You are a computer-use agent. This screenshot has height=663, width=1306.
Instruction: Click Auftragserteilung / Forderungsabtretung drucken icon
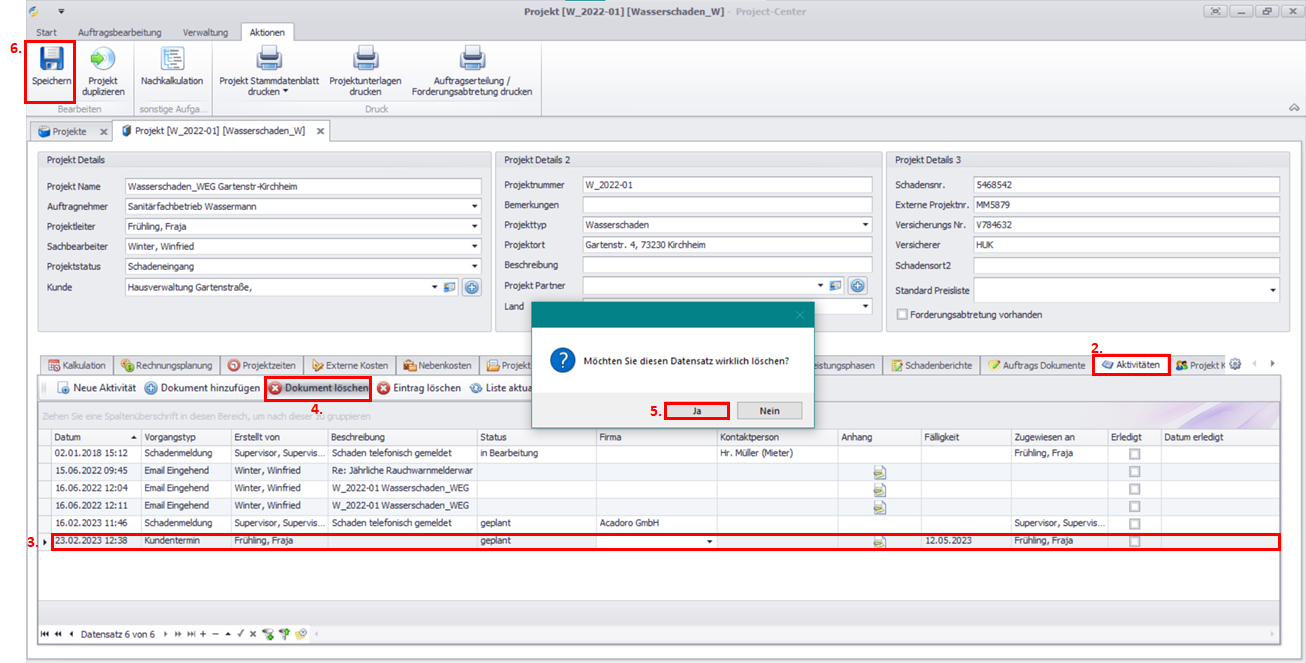pyautogui.click(x=471, y=60)
